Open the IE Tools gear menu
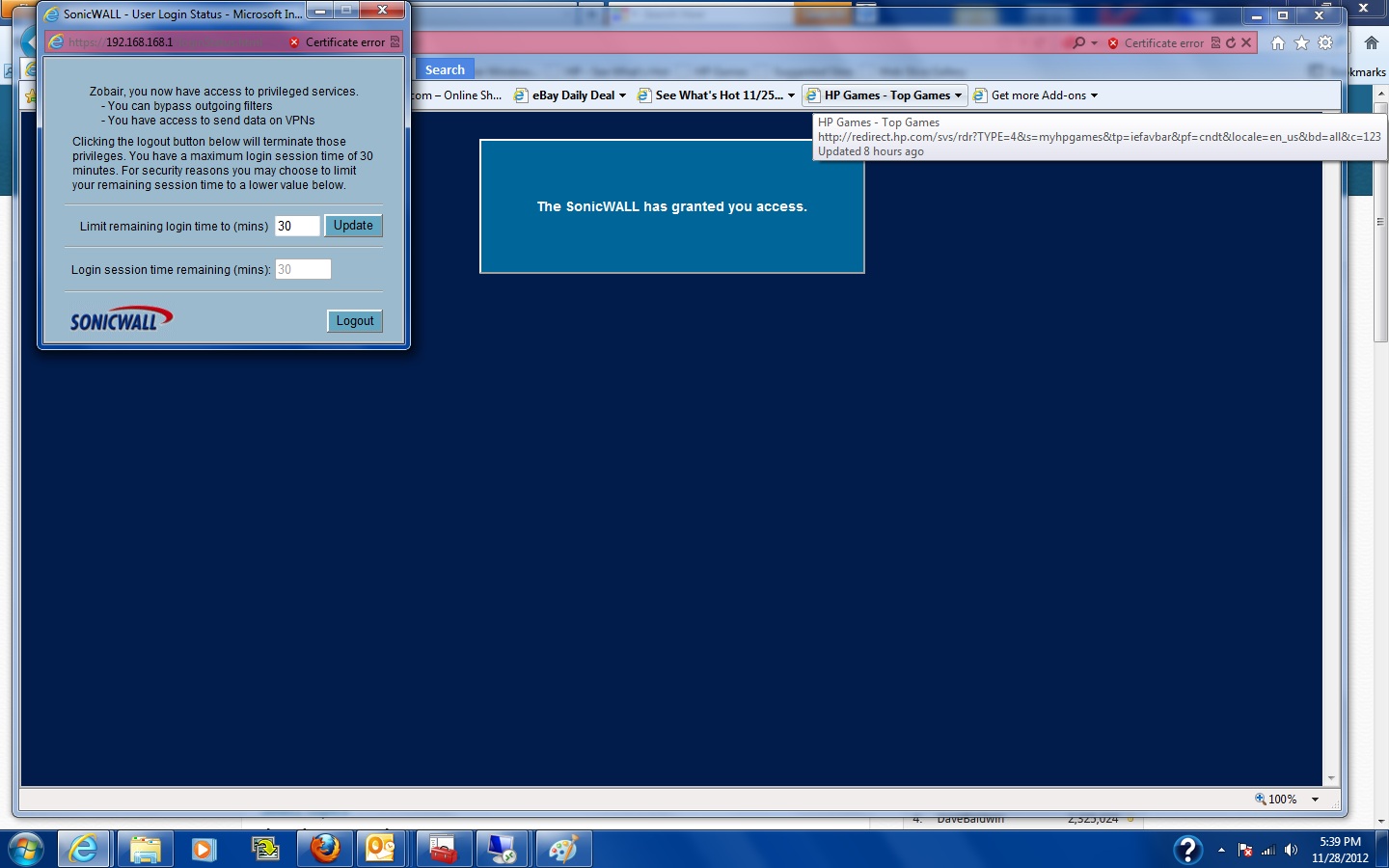Image resolution: width=1389 pixels, height=868 pixels. click(1325, 42)
